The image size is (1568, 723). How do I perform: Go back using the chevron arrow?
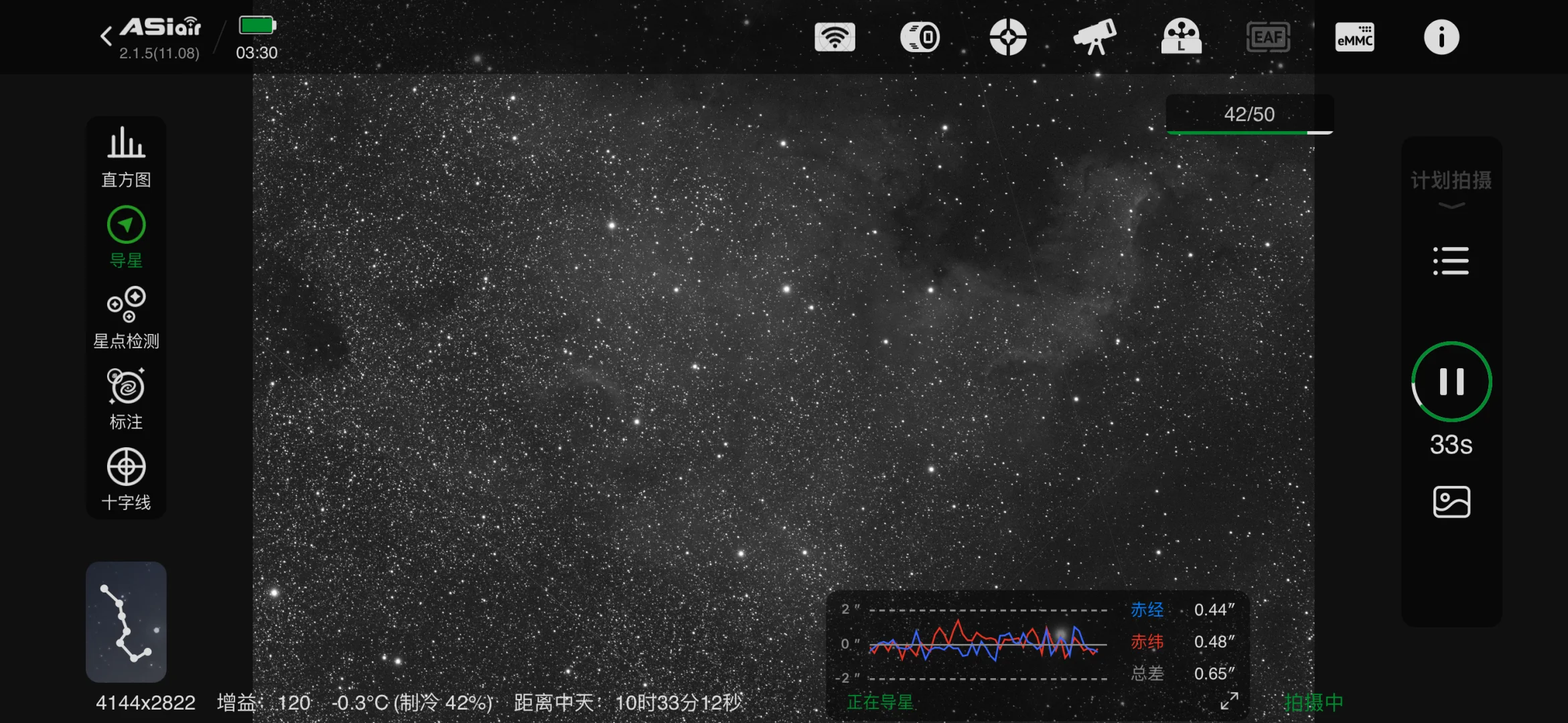(106, 36)
